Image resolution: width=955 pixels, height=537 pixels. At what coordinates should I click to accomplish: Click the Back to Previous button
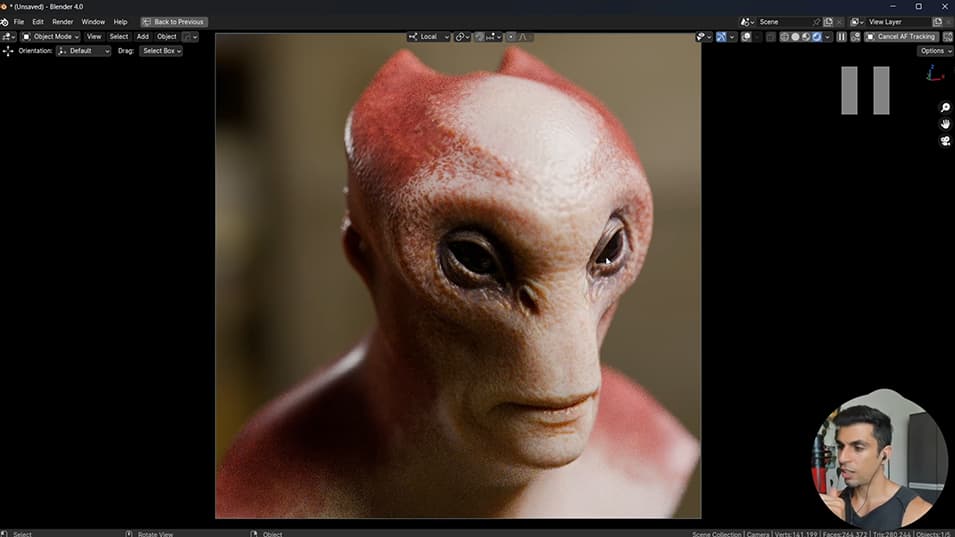(174, 22)
